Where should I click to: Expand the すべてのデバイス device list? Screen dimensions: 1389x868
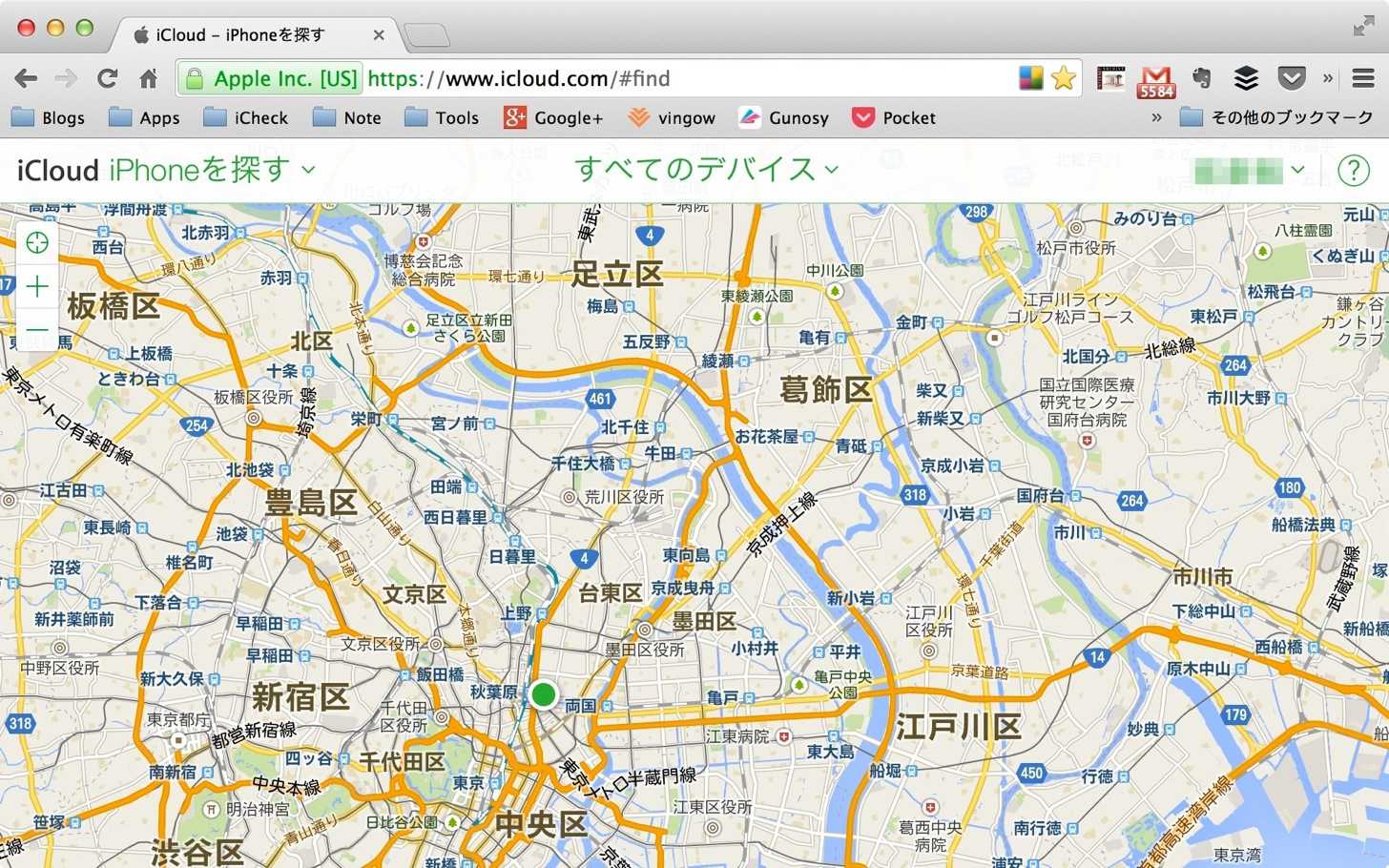[x=706, y=169]
